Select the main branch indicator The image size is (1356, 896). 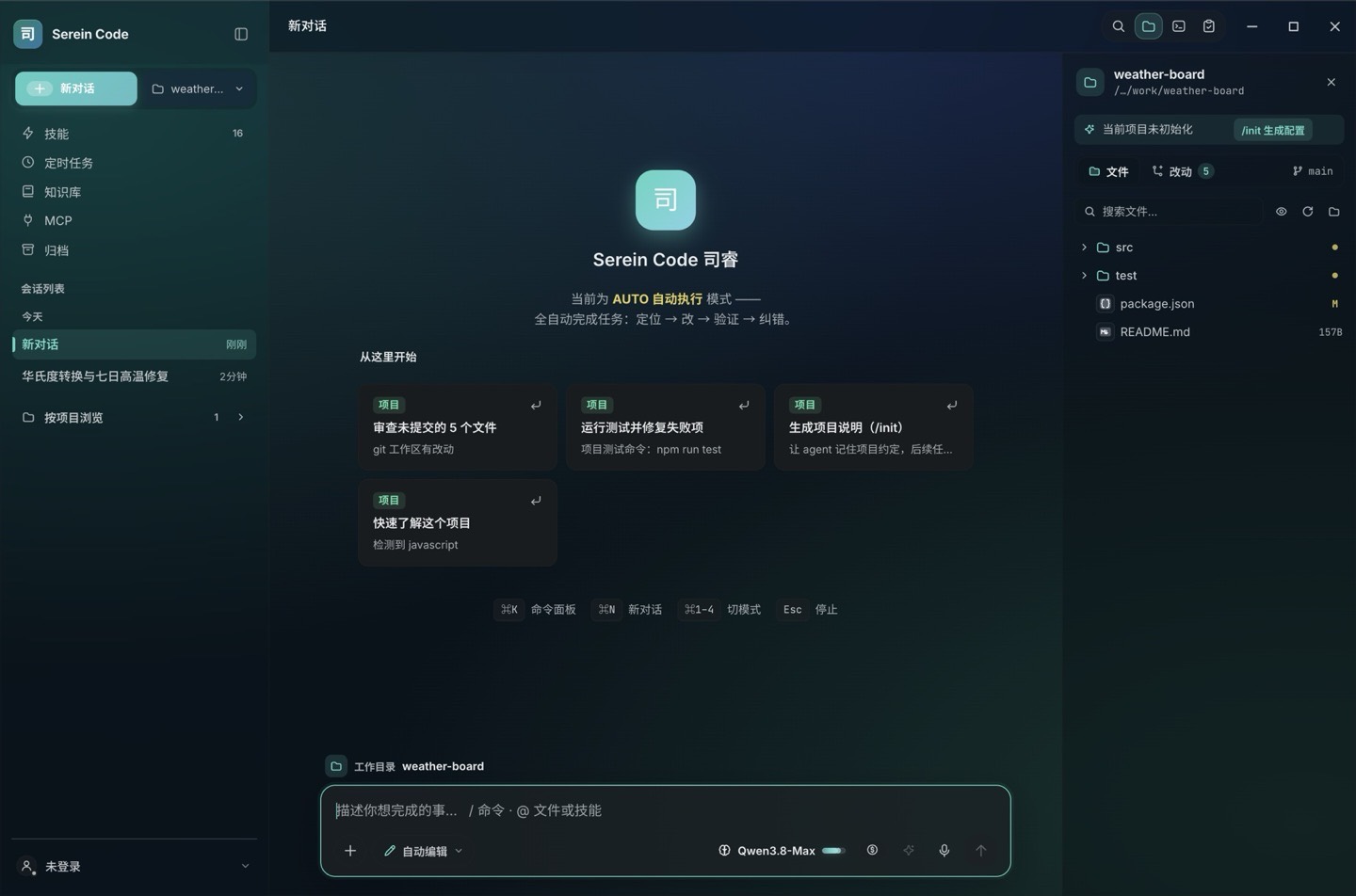1313,171
